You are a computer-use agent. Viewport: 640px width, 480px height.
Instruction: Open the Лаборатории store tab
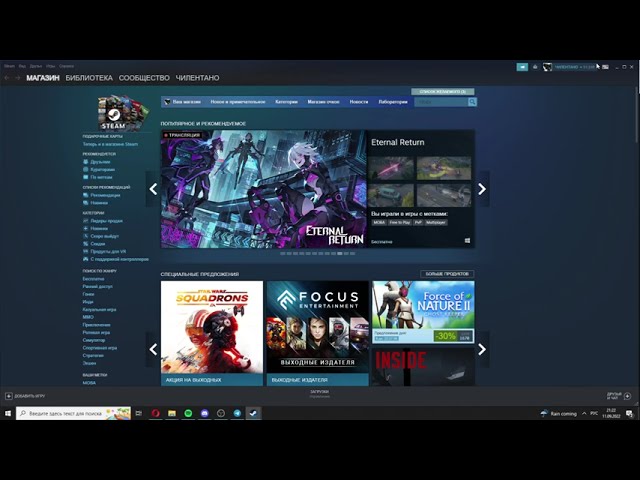[393, 102]
